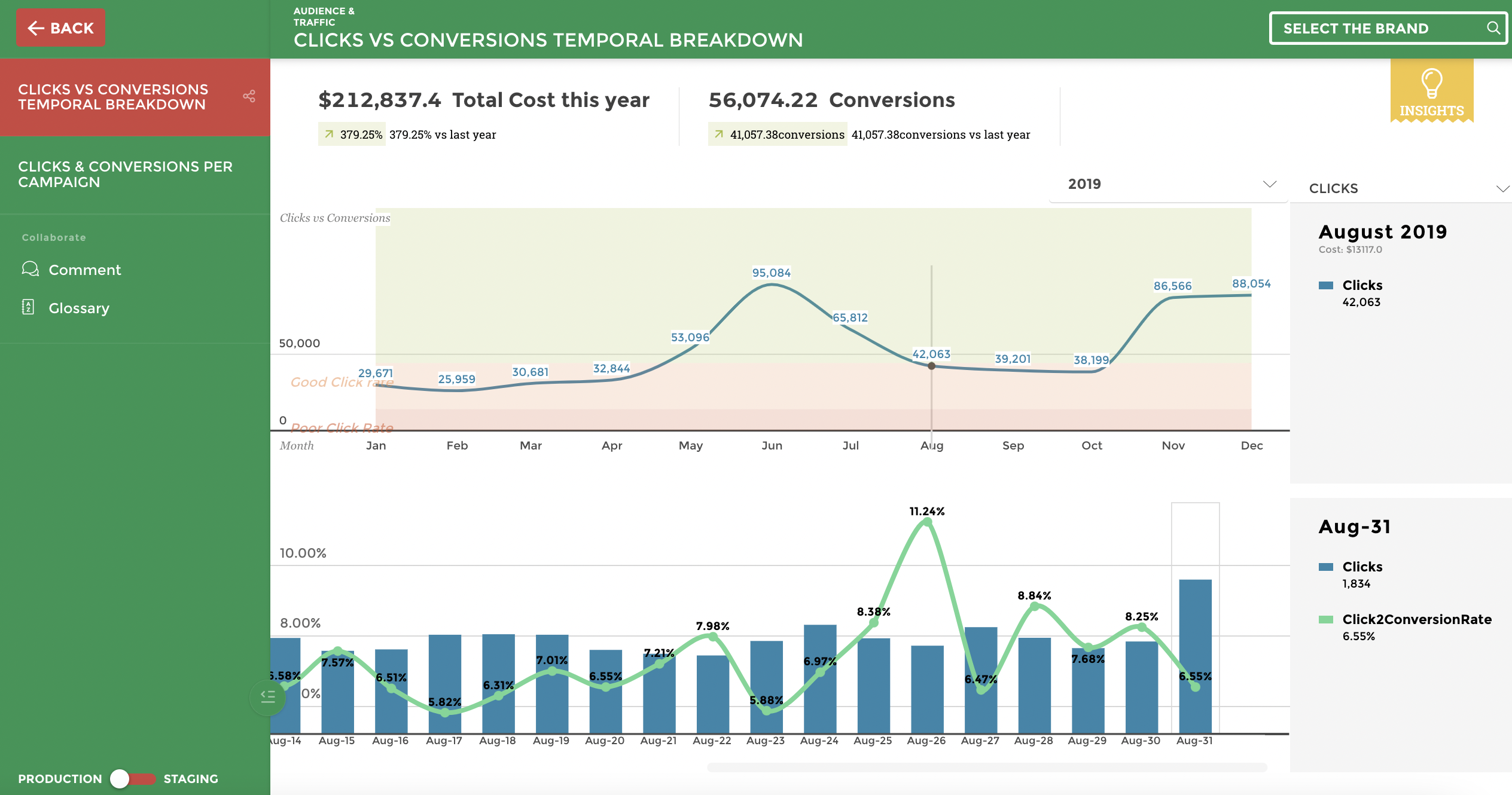Click the Aug-20 axis label
Viewport: 1512px width, 795px height.
(x=605, y=740)
